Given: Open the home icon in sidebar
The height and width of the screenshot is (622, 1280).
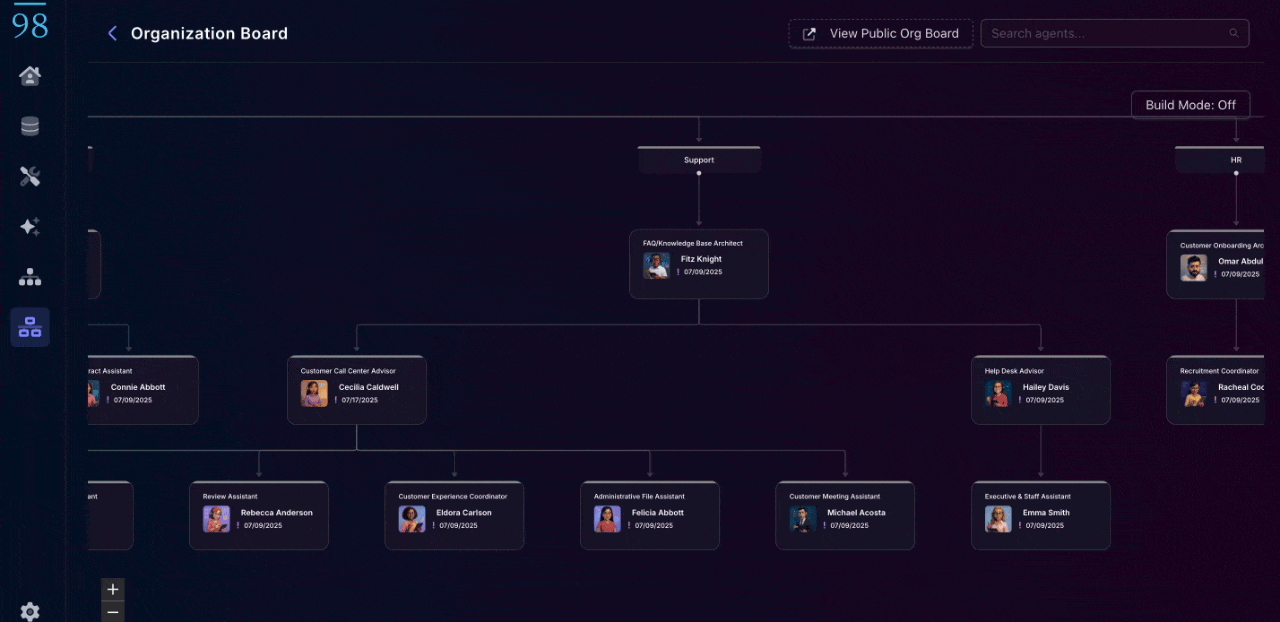Looking at the screenshot, I should (x=30, y=76).
